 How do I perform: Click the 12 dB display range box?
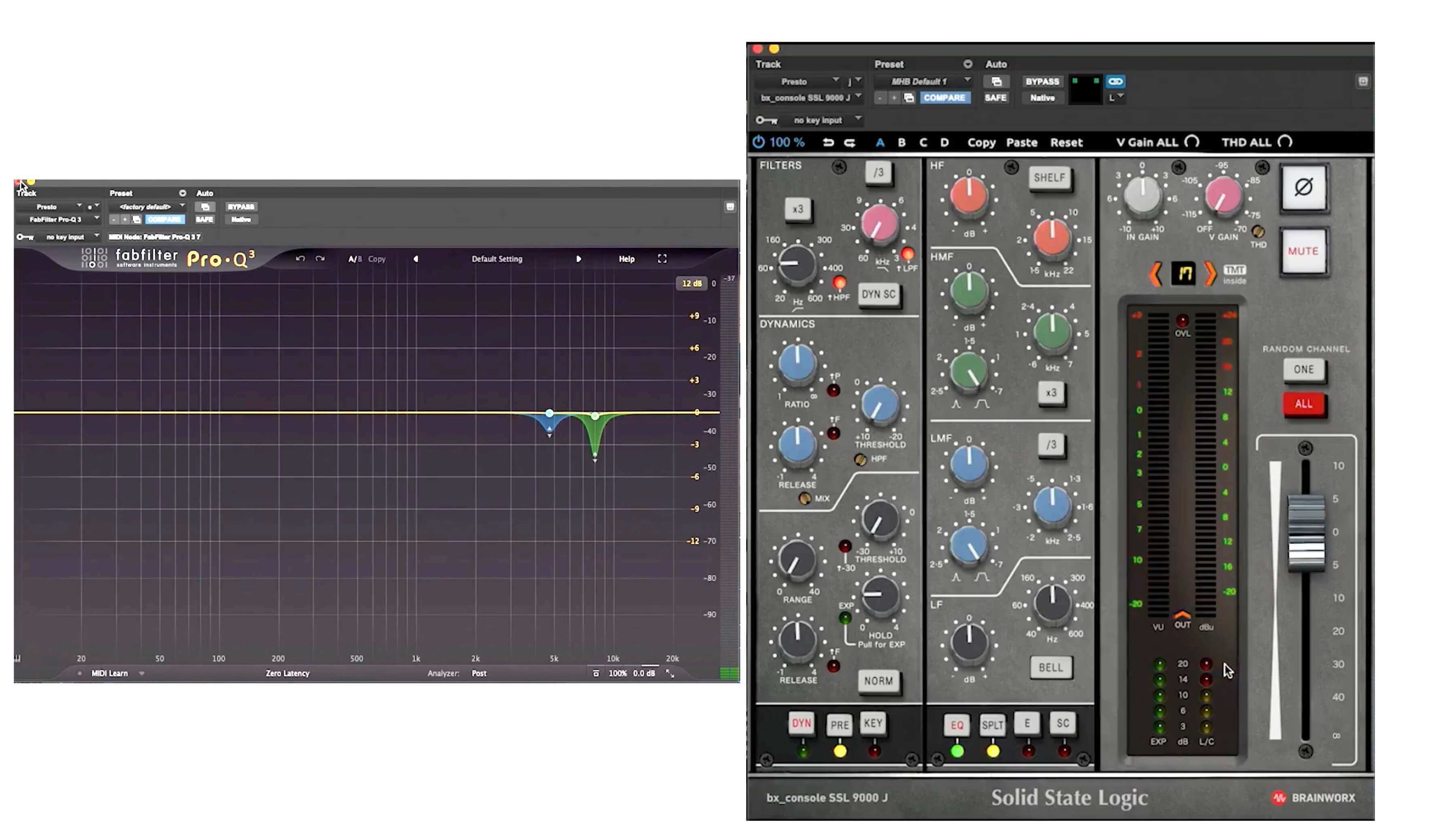coord(691,283)
